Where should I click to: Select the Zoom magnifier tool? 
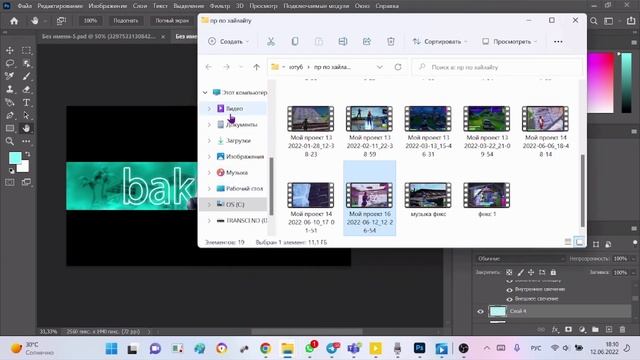pos(9,141)
